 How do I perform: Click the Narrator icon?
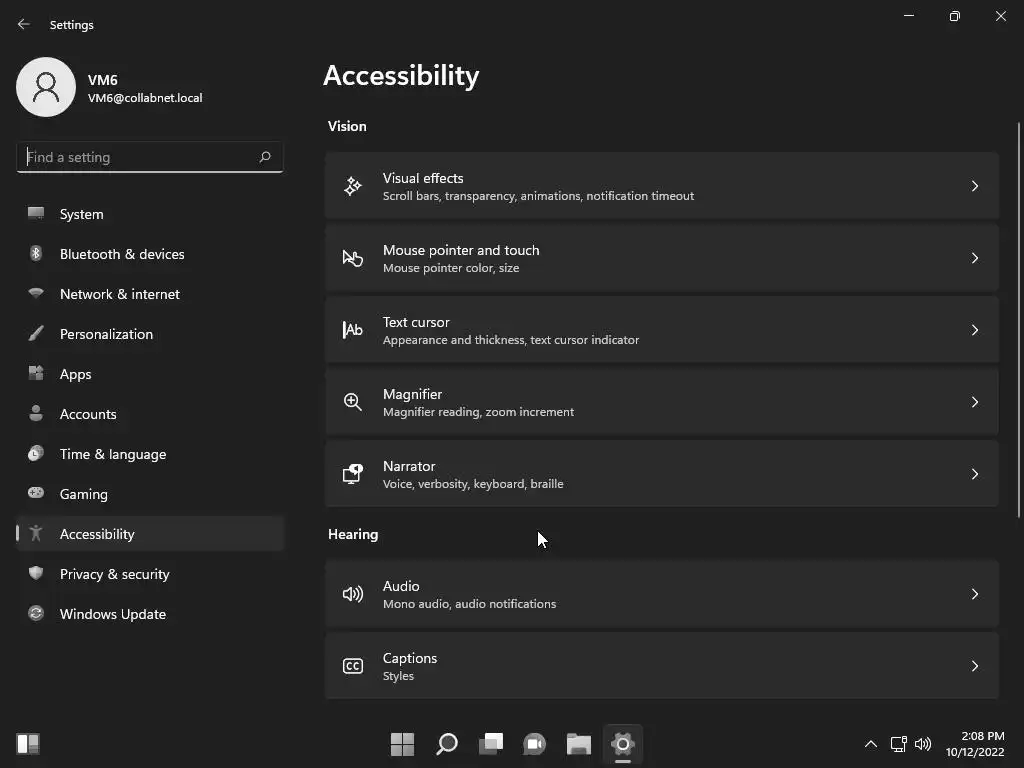(x=353, y=474)
